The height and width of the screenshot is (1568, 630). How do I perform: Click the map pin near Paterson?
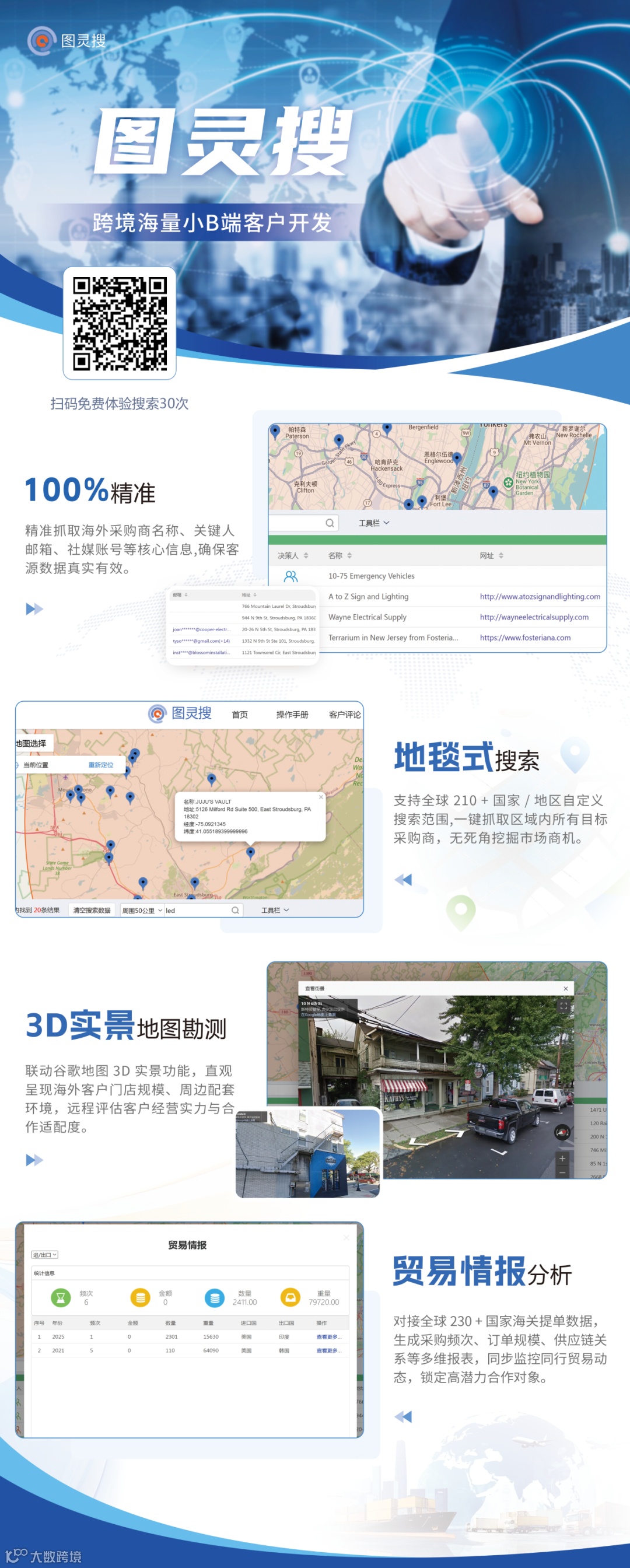point(275,431)
